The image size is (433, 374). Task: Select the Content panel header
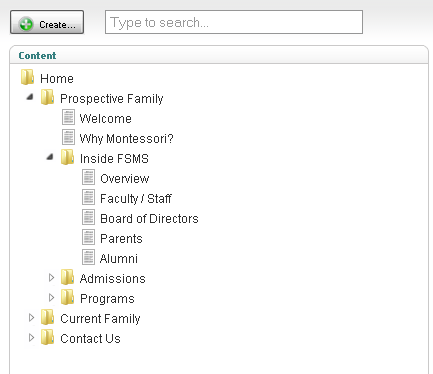pos(219,55)
